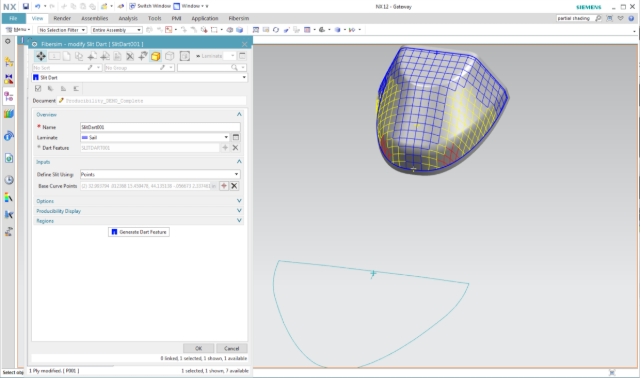Toggle the checkmark icon below Slit Dart
Screen dimensions: 641x378
coord(38,88)
